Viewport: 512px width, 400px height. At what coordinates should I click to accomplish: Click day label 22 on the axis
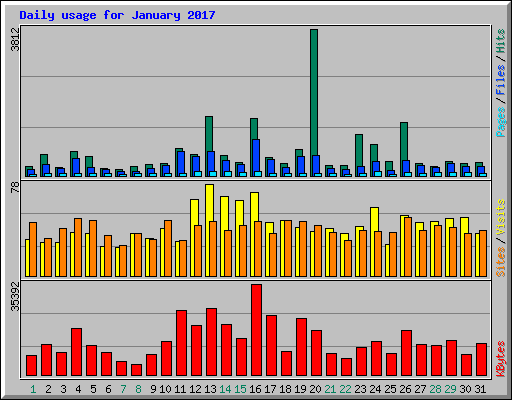(345, 389)
